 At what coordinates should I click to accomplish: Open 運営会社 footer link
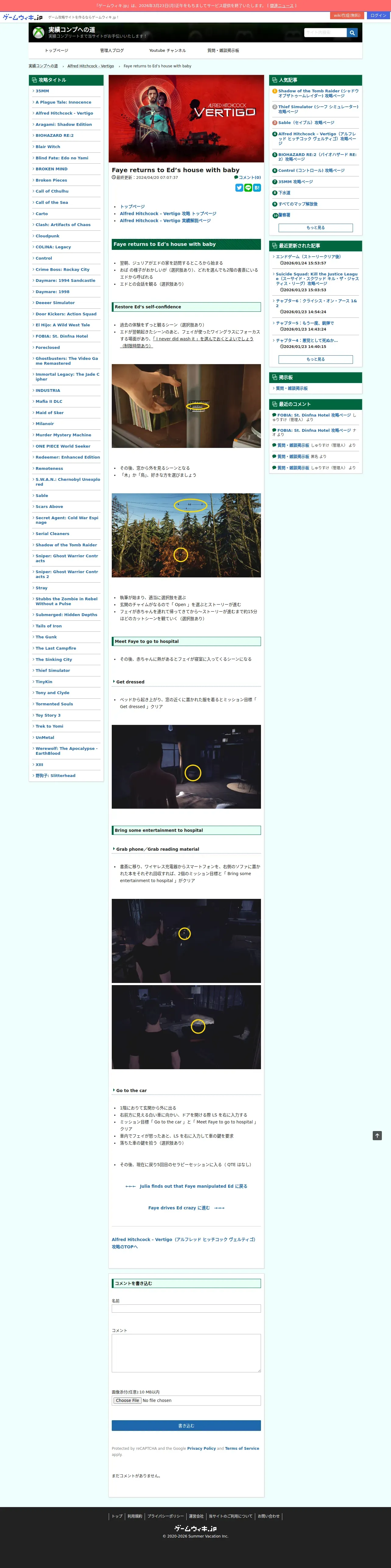point(196,1516)
